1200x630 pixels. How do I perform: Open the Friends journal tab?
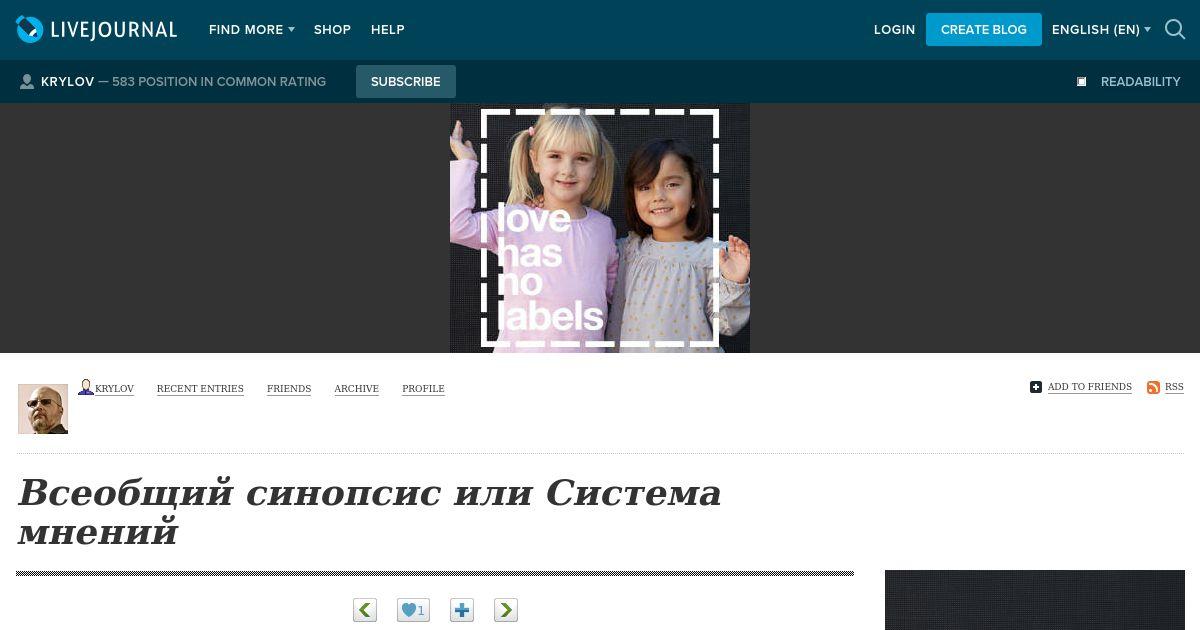pos(289,388)
